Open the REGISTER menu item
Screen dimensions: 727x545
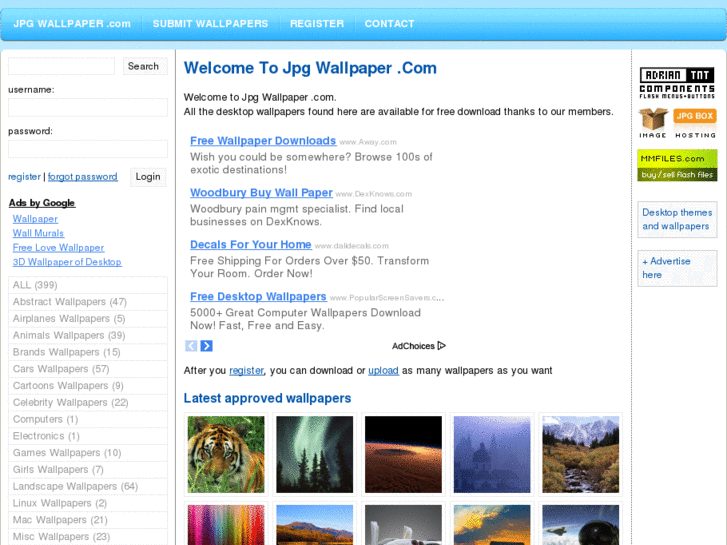tap(317, 24)
